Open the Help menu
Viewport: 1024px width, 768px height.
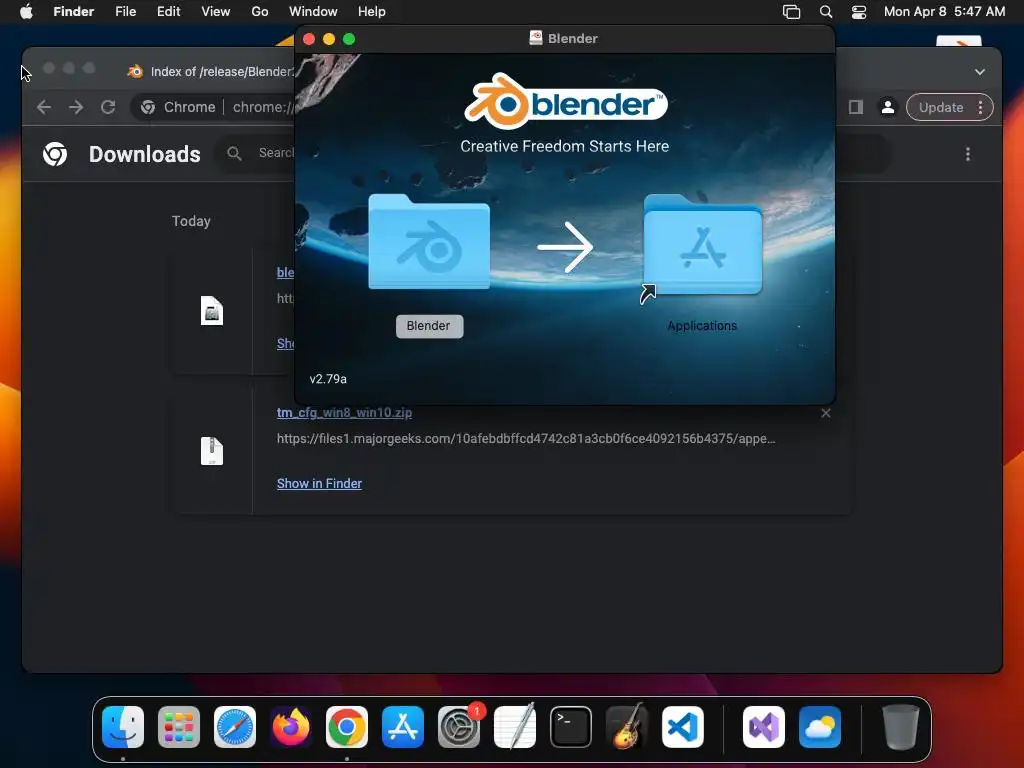(x=372, y=12)
